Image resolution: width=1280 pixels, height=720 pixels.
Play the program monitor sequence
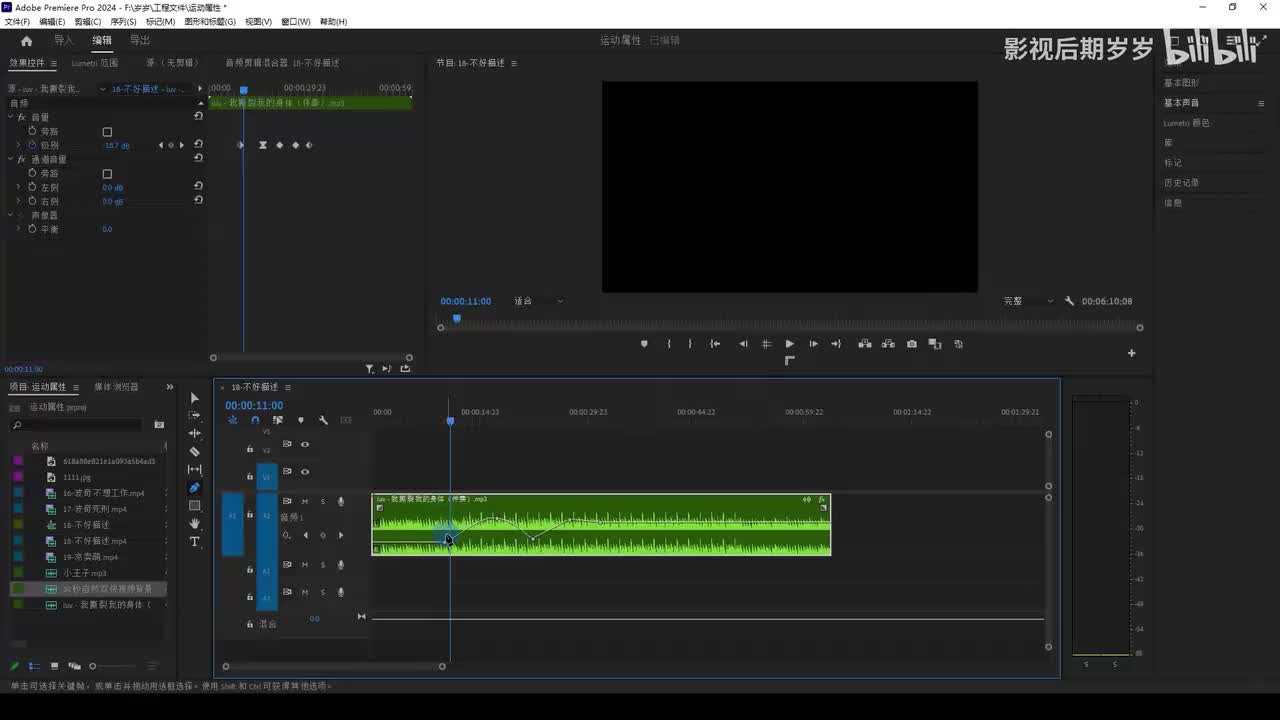coord(789,344)
